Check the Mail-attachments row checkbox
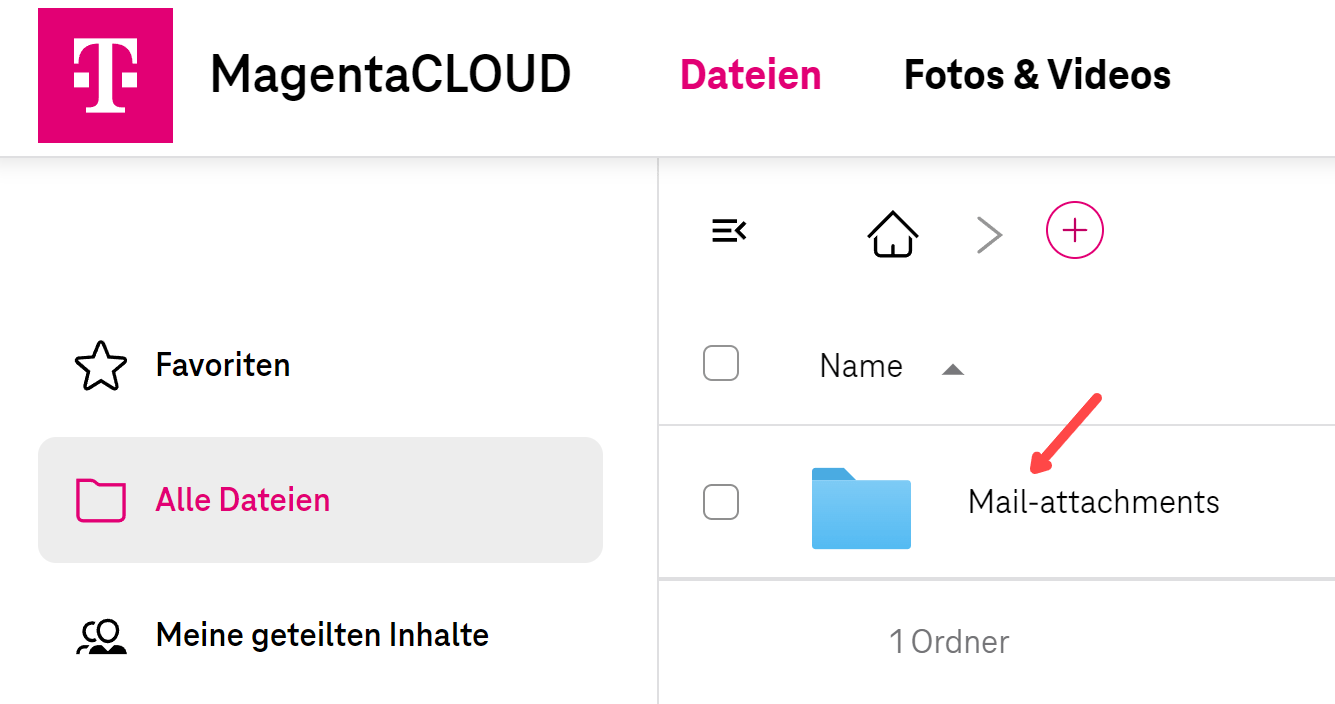The image size is (1335, 704). click(721, 501)
